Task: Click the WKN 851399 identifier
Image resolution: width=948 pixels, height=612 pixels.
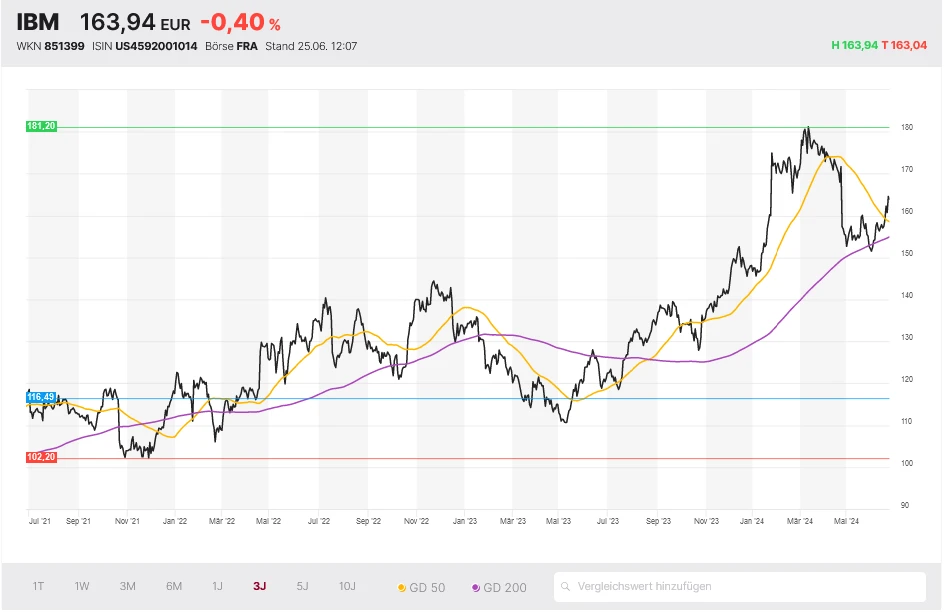Action: [x=50, y=46]
